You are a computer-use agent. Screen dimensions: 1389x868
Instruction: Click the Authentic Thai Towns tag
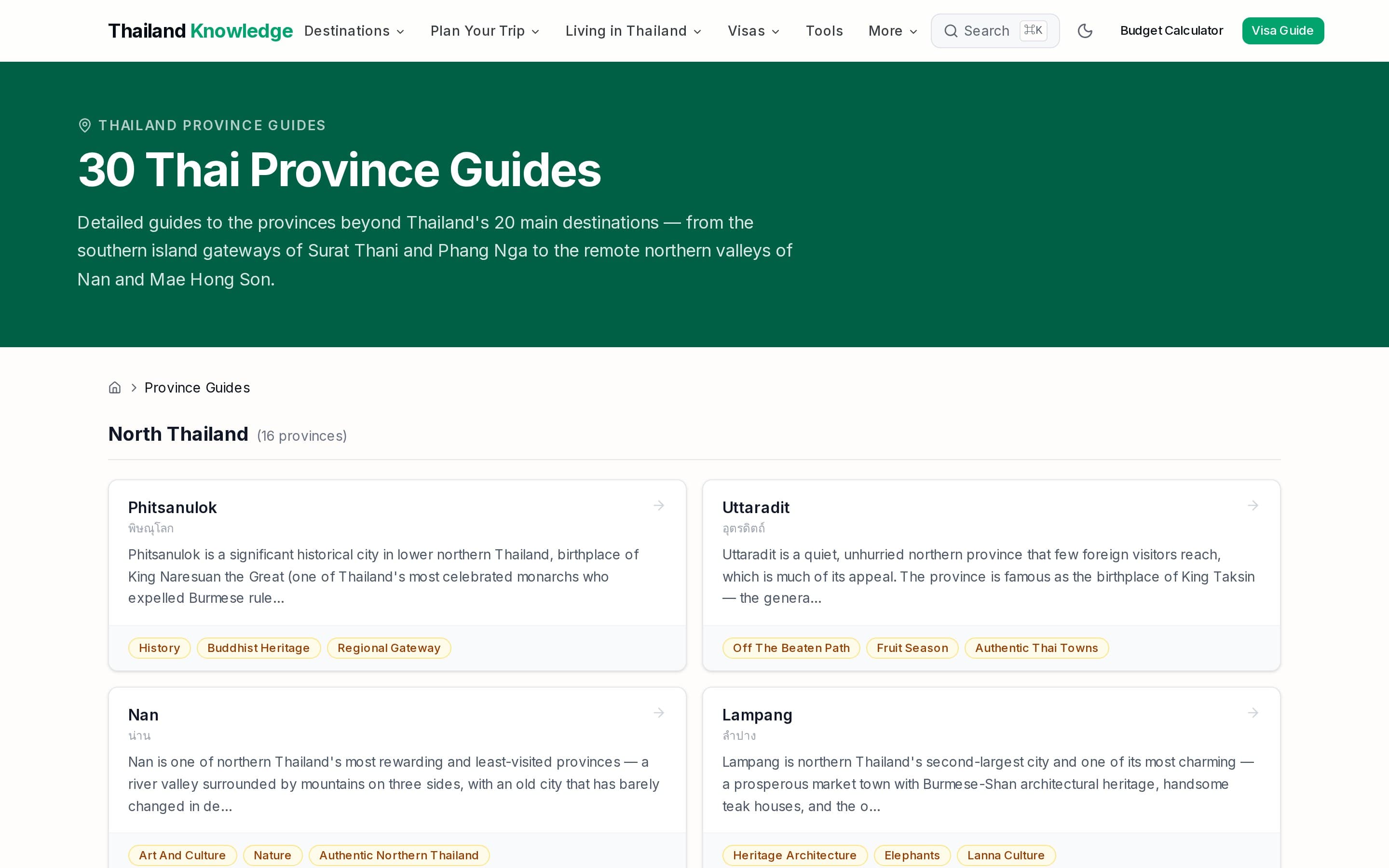click(1036, 648)
